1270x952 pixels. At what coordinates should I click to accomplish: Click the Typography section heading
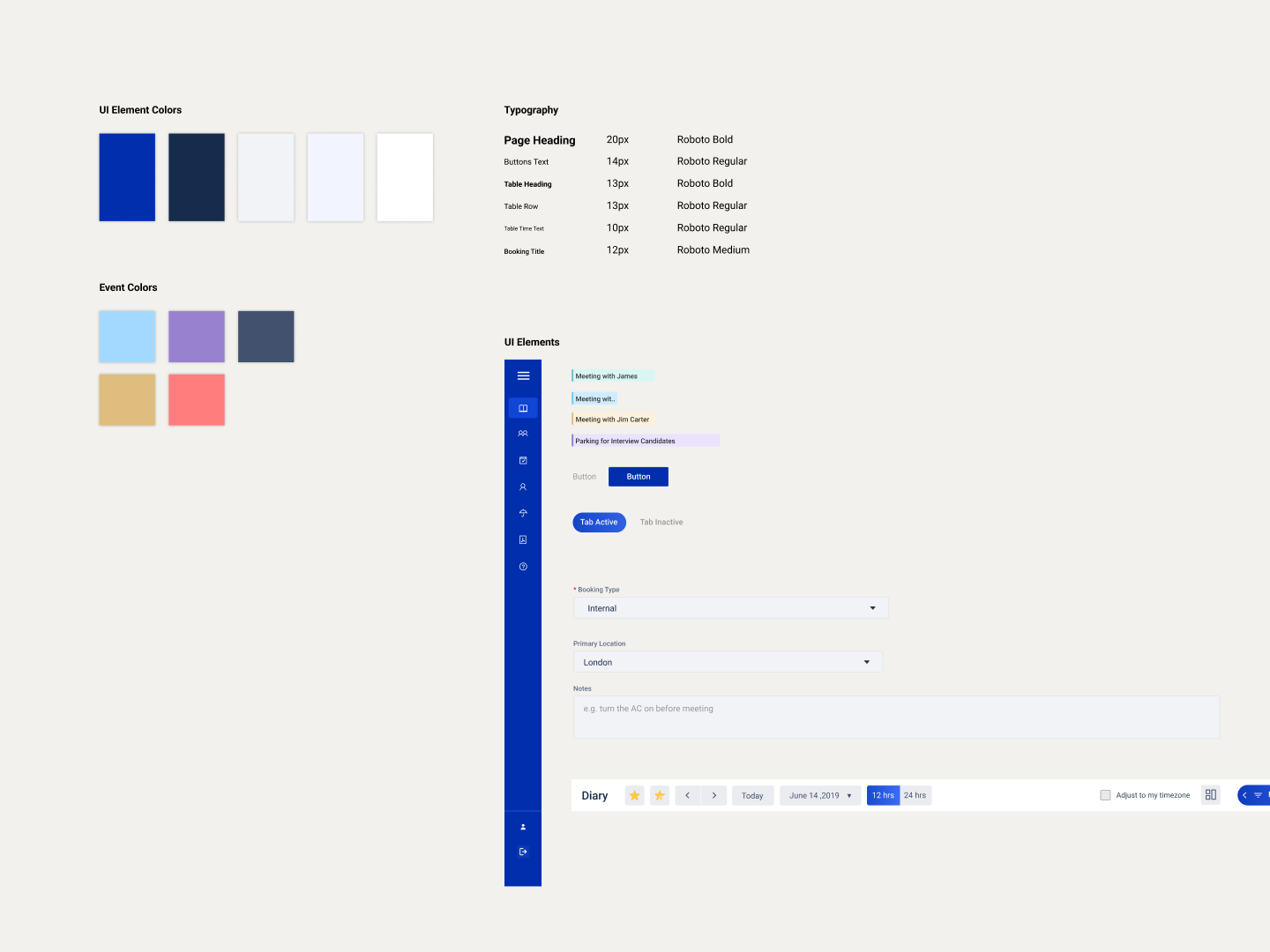pyautogui.click(x=531, y=110)
